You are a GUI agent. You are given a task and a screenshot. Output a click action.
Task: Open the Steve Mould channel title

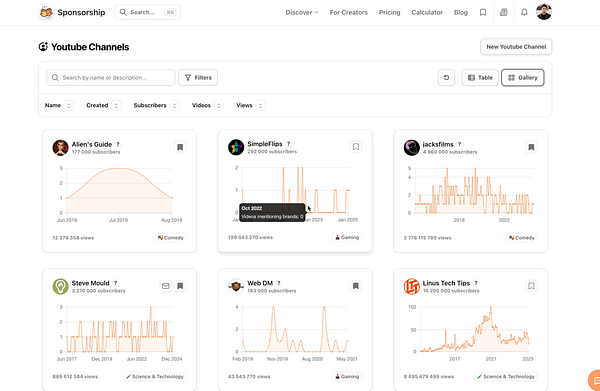click(x=91, y=283)
